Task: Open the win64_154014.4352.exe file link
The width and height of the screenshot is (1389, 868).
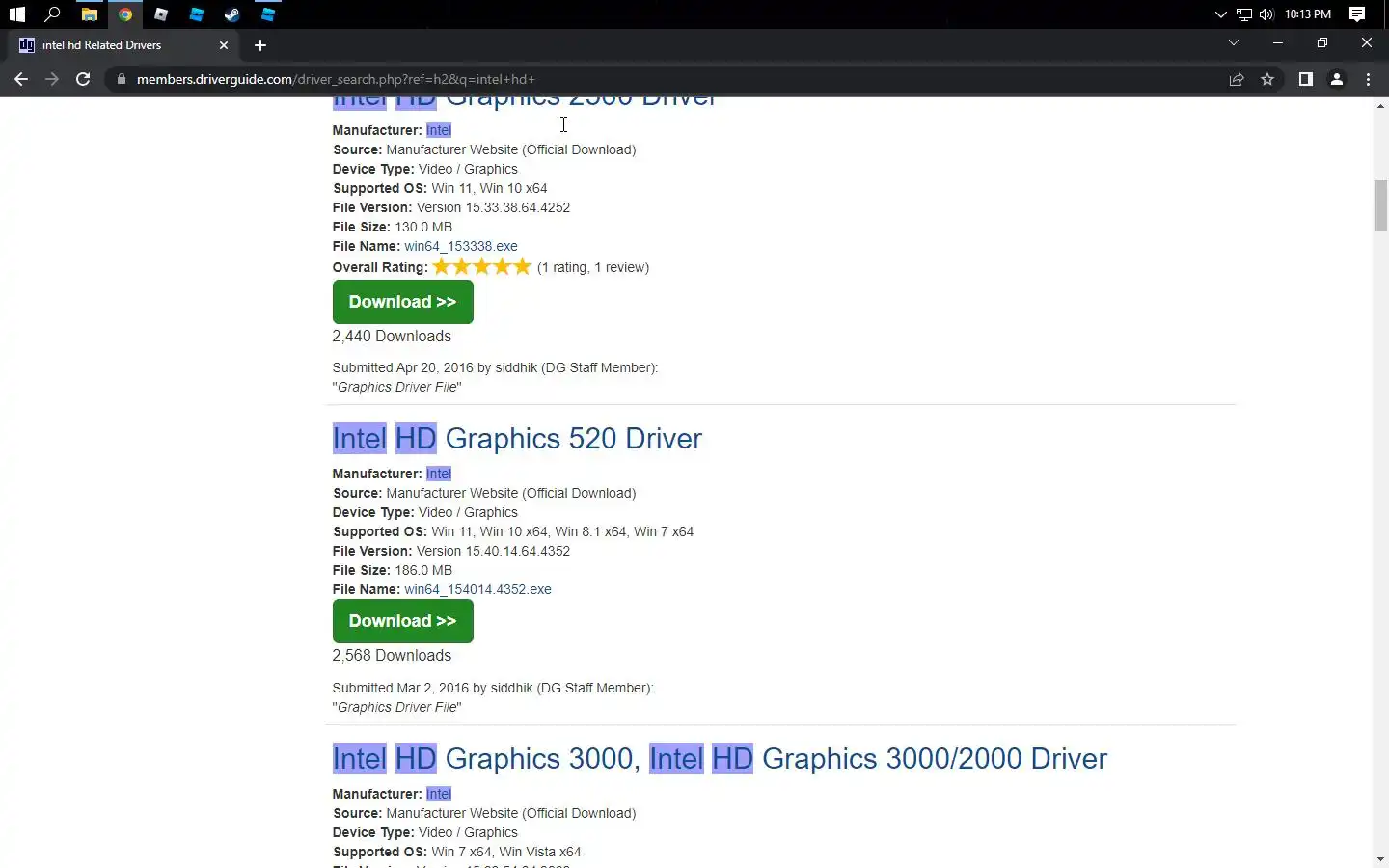Action: tap(477, 589)
